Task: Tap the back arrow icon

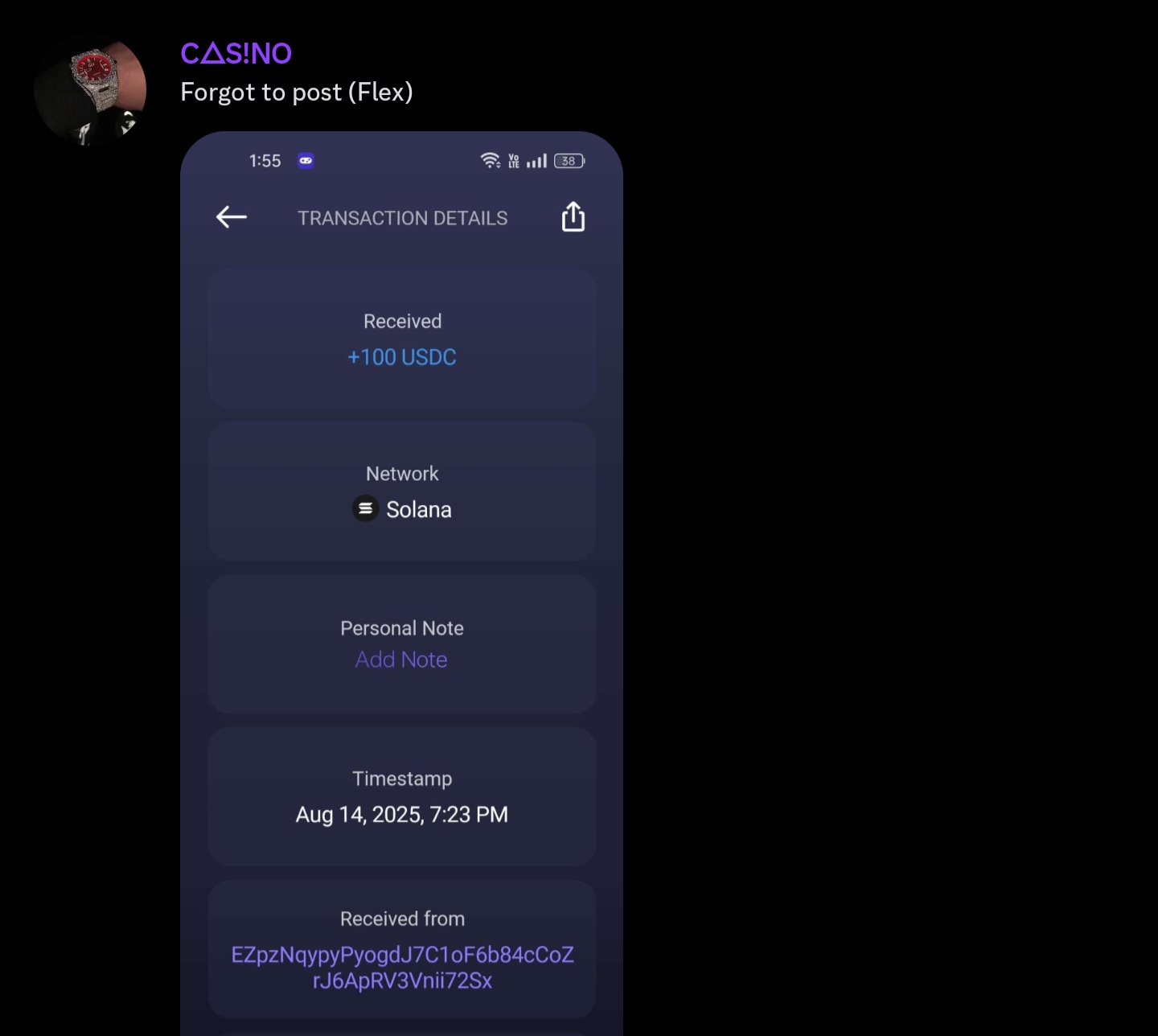Action: point(232,217)
